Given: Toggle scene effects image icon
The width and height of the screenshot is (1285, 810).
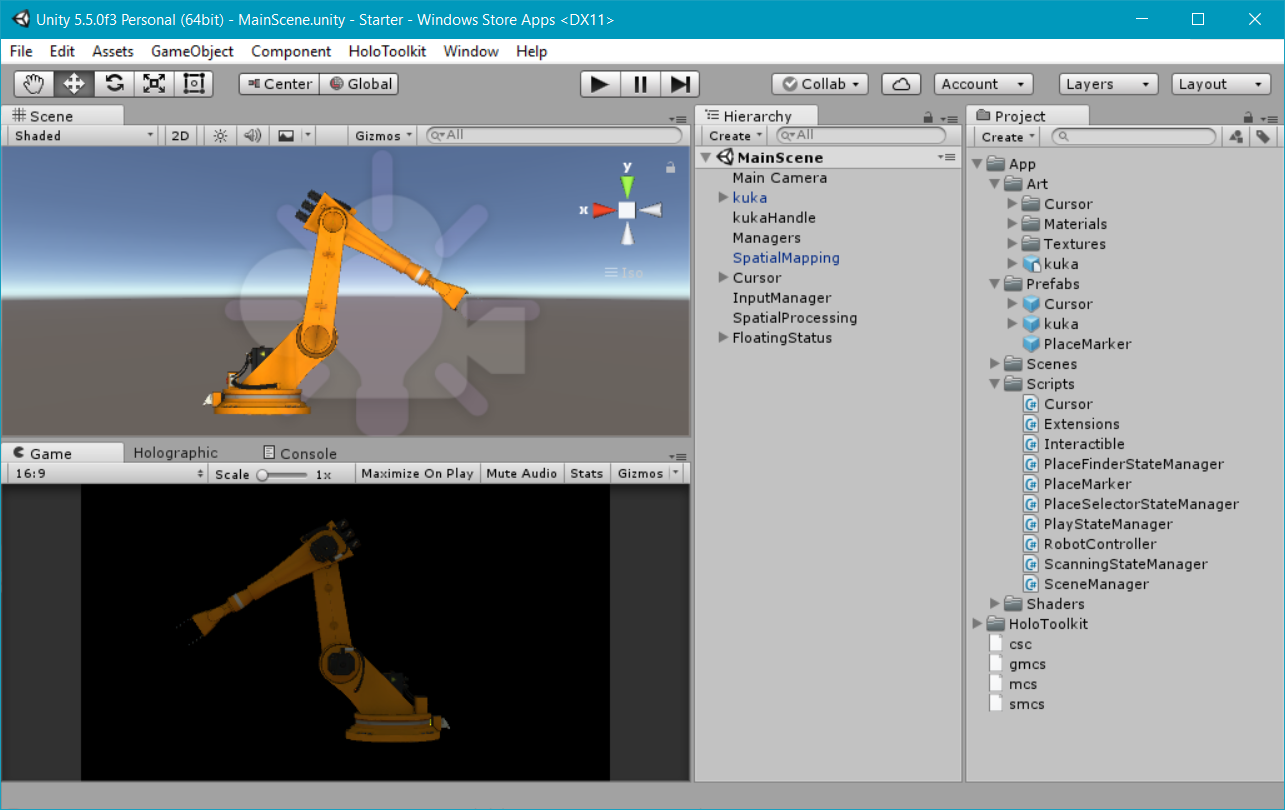Looking at the screenshot, I should click(286, 135).
